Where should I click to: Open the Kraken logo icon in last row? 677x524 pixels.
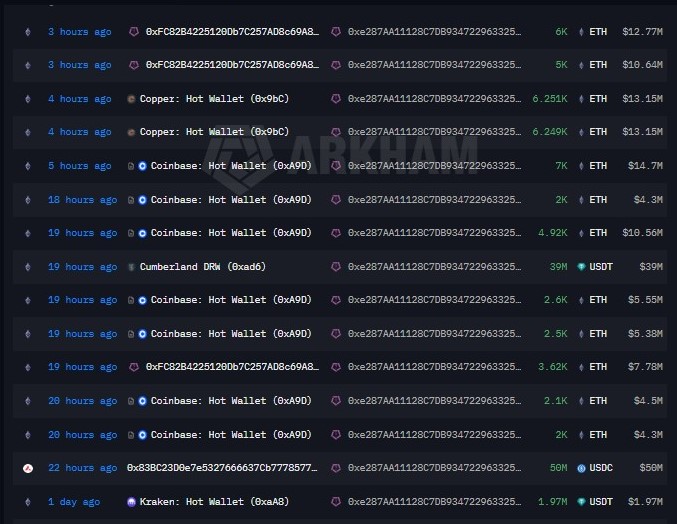131,502
